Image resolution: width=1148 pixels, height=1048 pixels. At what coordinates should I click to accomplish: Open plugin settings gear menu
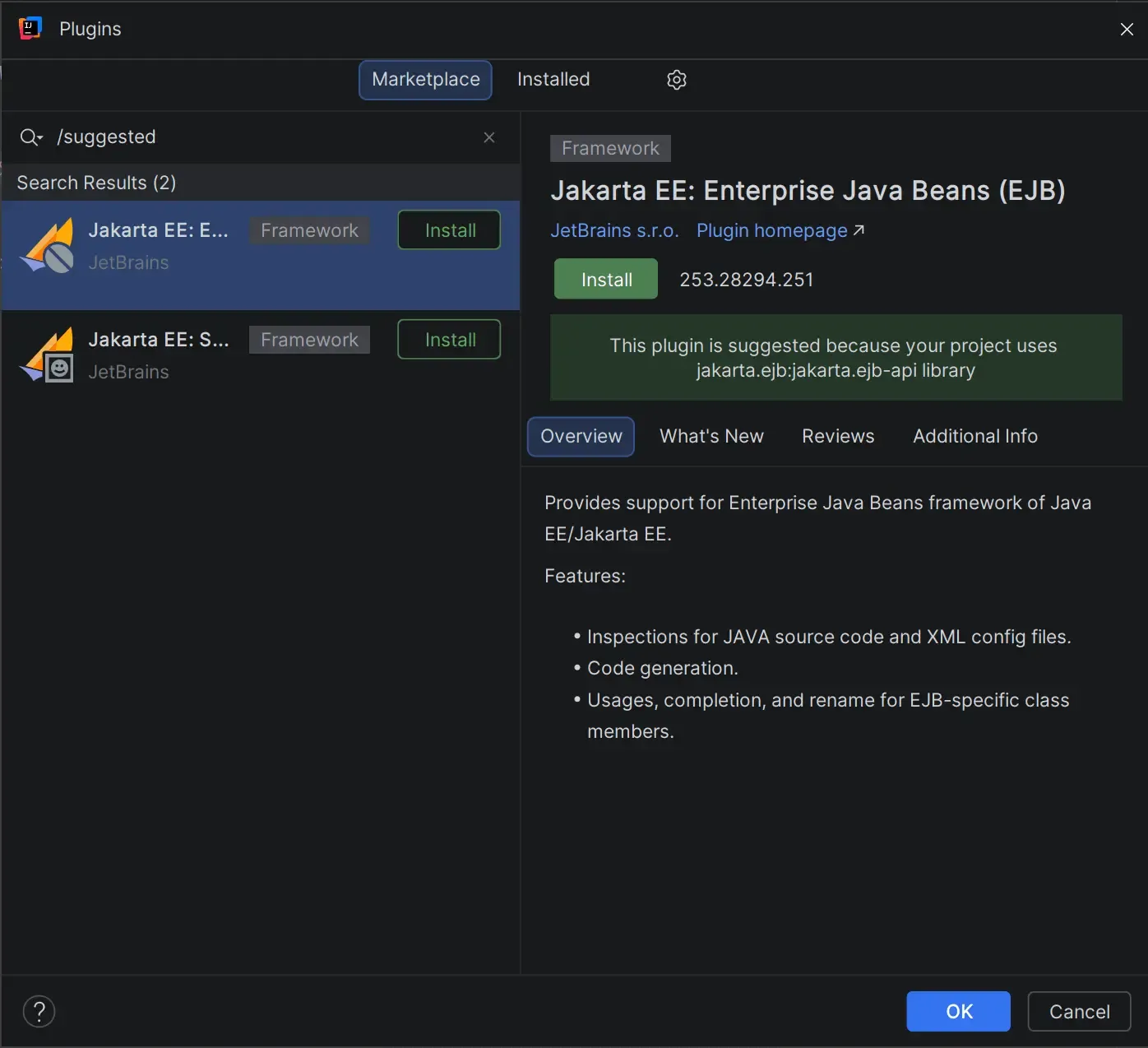click(x=676, y=80)
